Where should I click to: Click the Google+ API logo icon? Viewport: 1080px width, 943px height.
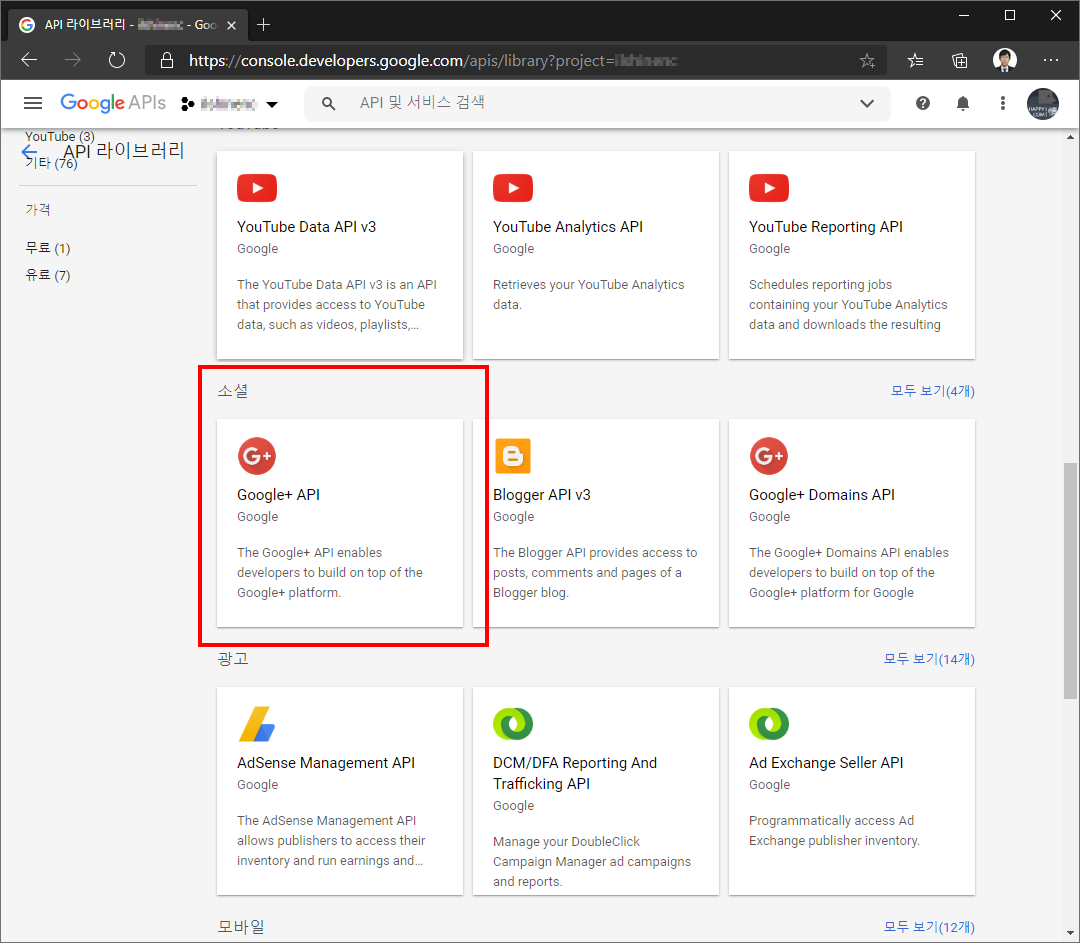257,456
